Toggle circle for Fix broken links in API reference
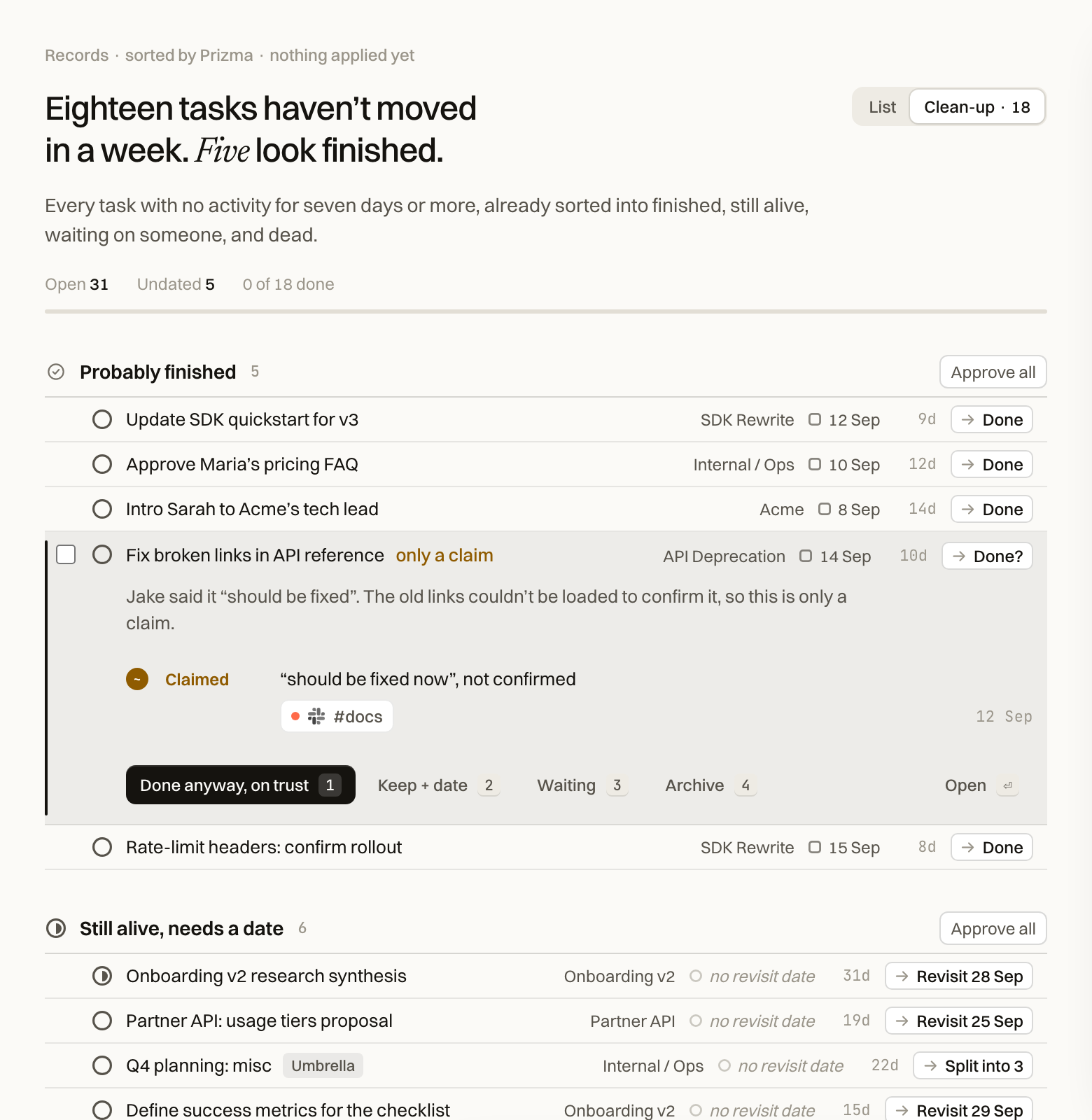The image size is (1092, 1120). [x=102, y=555]
